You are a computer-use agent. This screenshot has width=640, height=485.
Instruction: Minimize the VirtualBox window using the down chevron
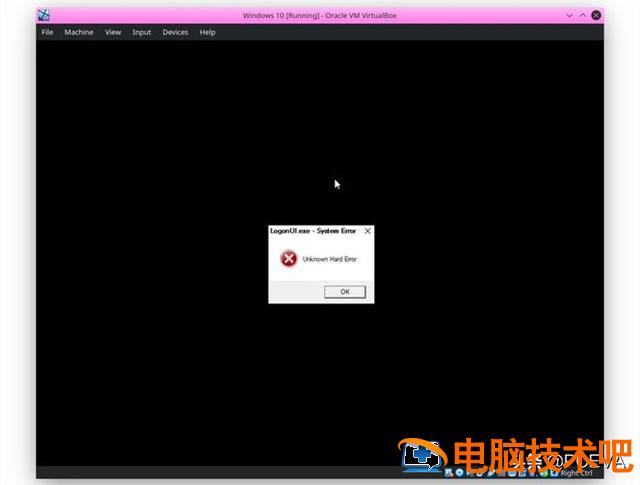(569, 16)
